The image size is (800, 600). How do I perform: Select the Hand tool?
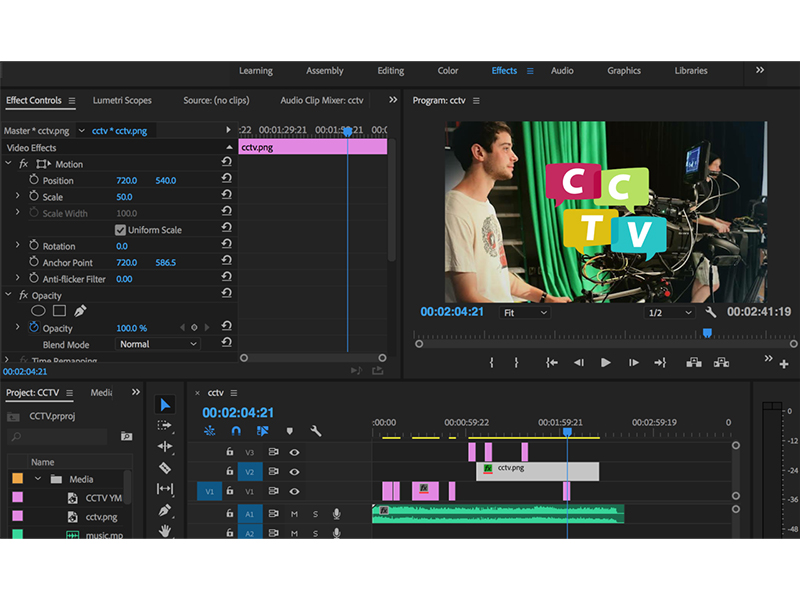tap(165, 531)
